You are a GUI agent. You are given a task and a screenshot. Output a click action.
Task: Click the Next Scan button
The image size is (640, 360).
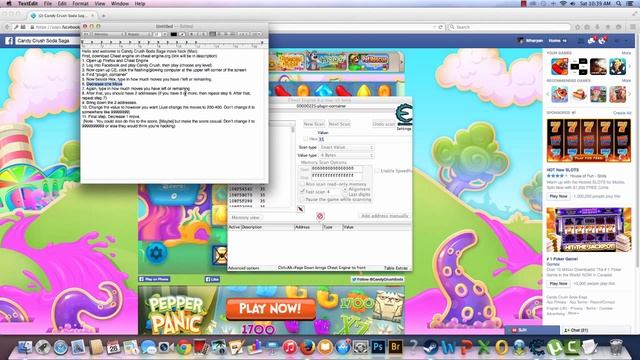(339, 124)
